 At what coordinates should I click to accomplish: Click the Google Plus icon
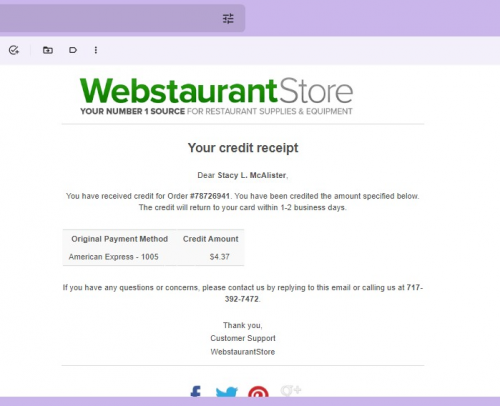pyautogui.click(x=291, y=390)
